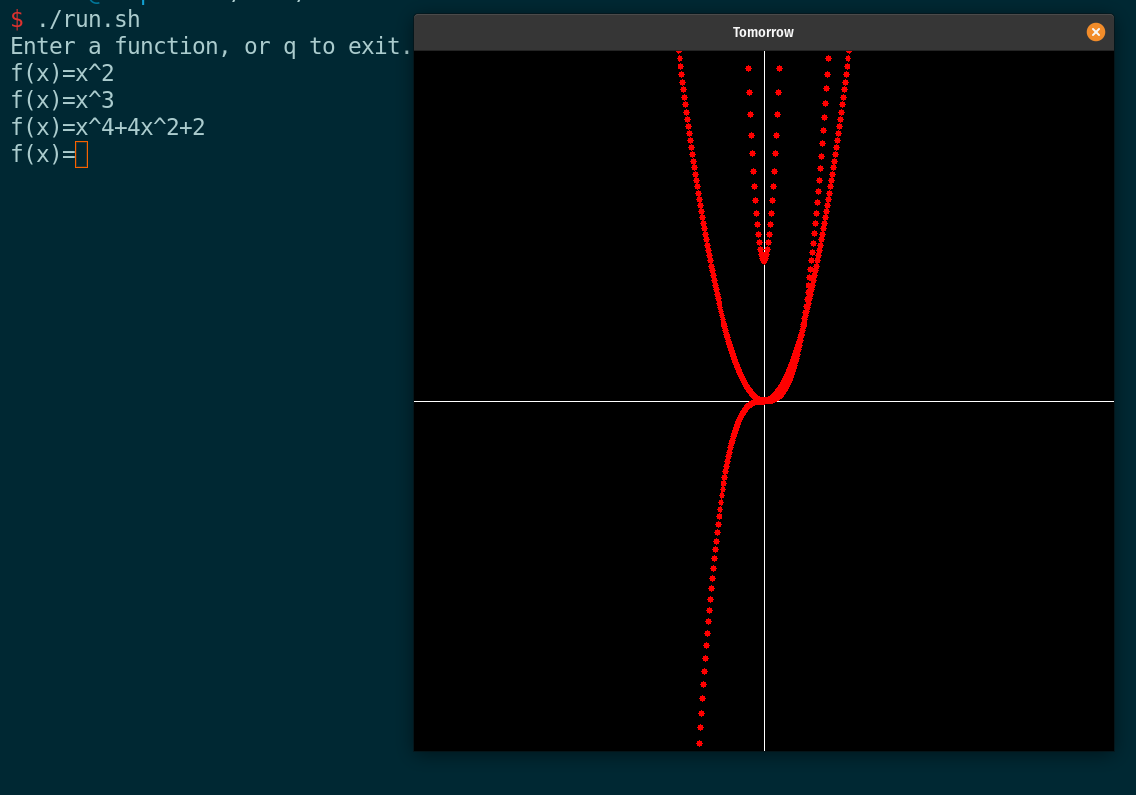Click the right end of the x-axis
Image resolution: width=1136 pixels, height=795 pixels.
point(1105,401)
